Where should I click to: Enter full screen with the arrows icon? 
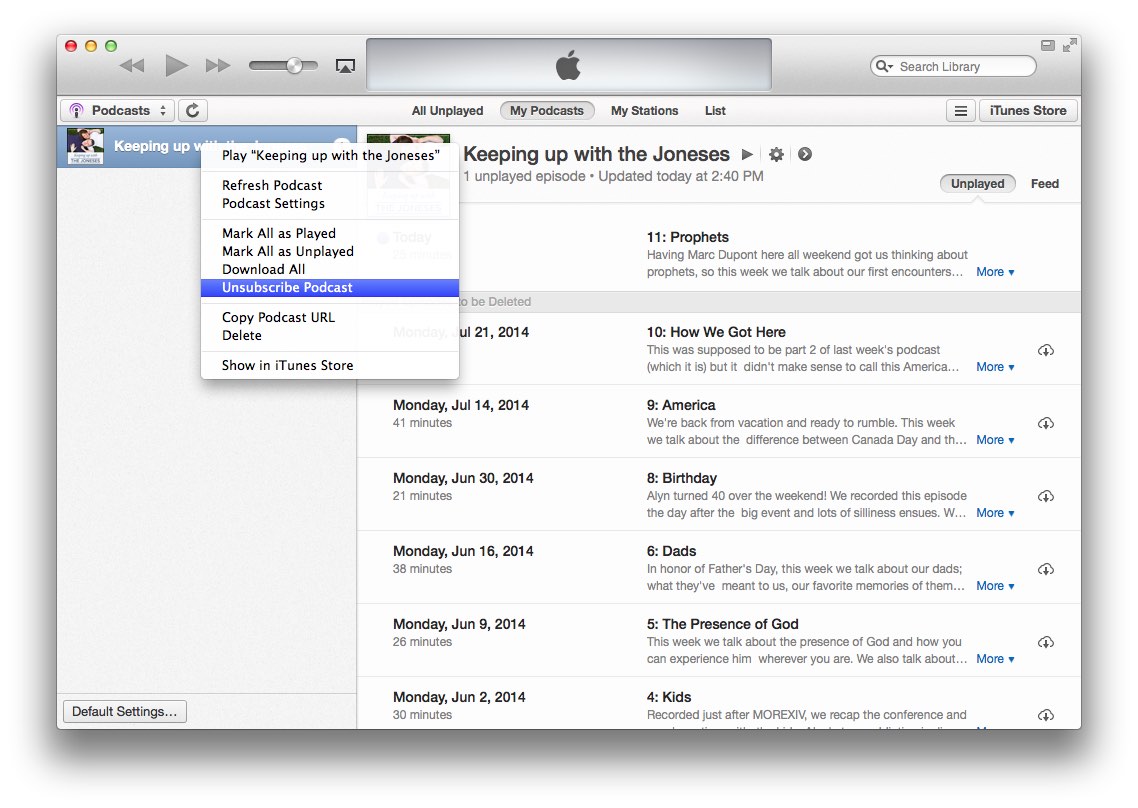(x=1069, y=46)
